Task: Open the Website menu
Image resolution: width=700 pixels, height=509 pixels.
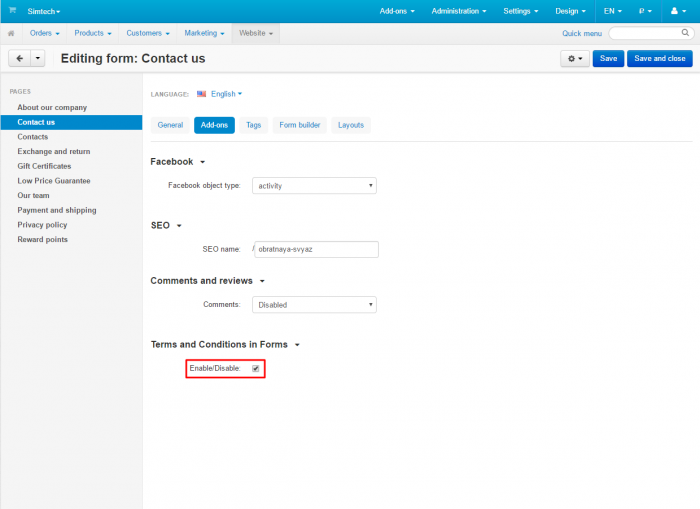Action: click(x=256, y=33)
